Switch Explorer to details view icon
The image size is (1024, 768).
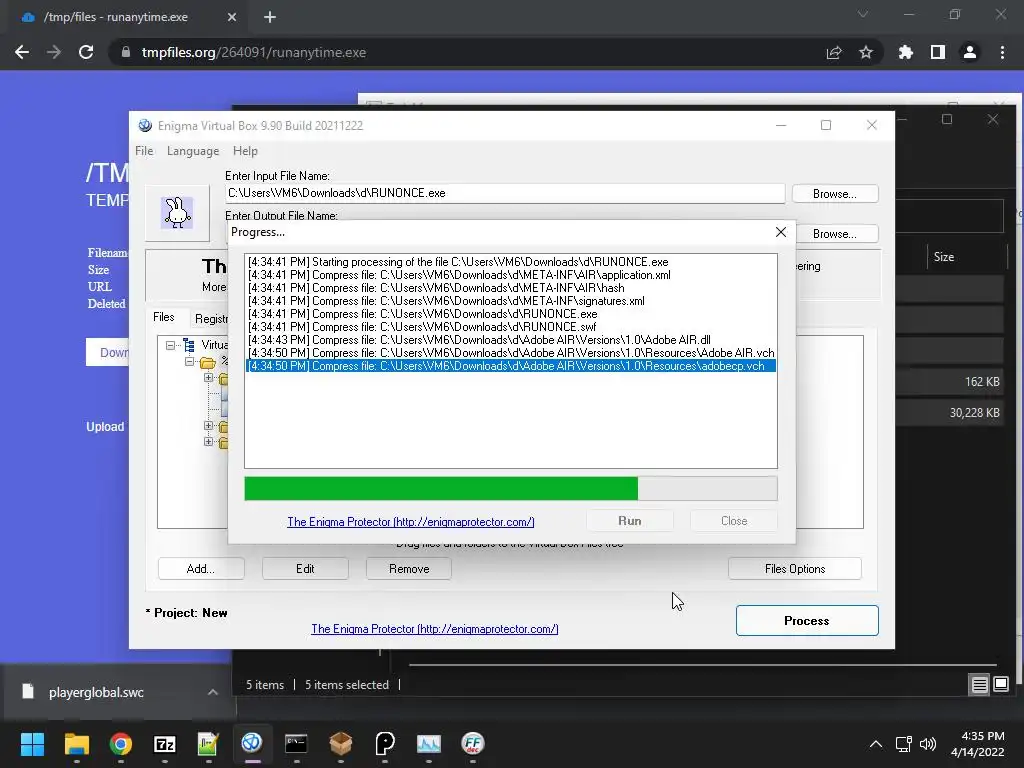[x=980, y=684]
